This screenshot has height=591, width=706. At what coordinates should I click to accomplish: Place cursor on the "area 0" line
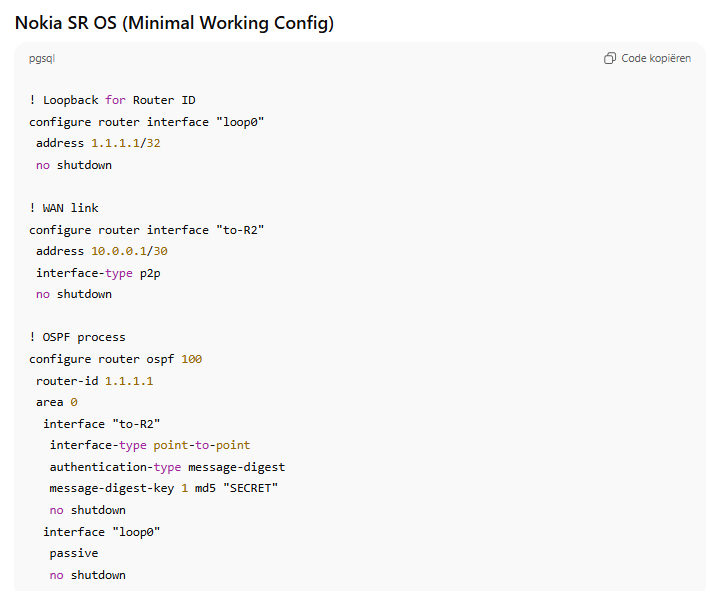pyautogui.click(x=56, y=402)
